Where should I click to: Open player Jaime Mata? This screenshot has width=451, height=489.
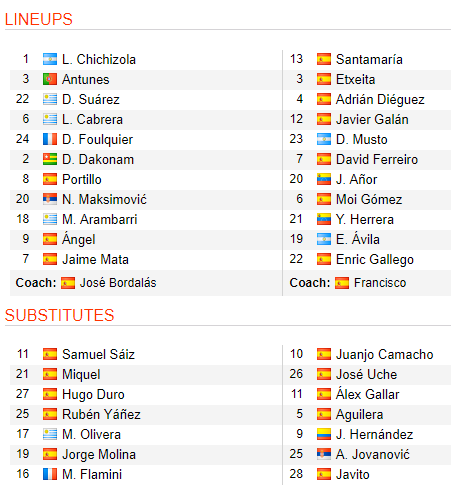[95, 259]
